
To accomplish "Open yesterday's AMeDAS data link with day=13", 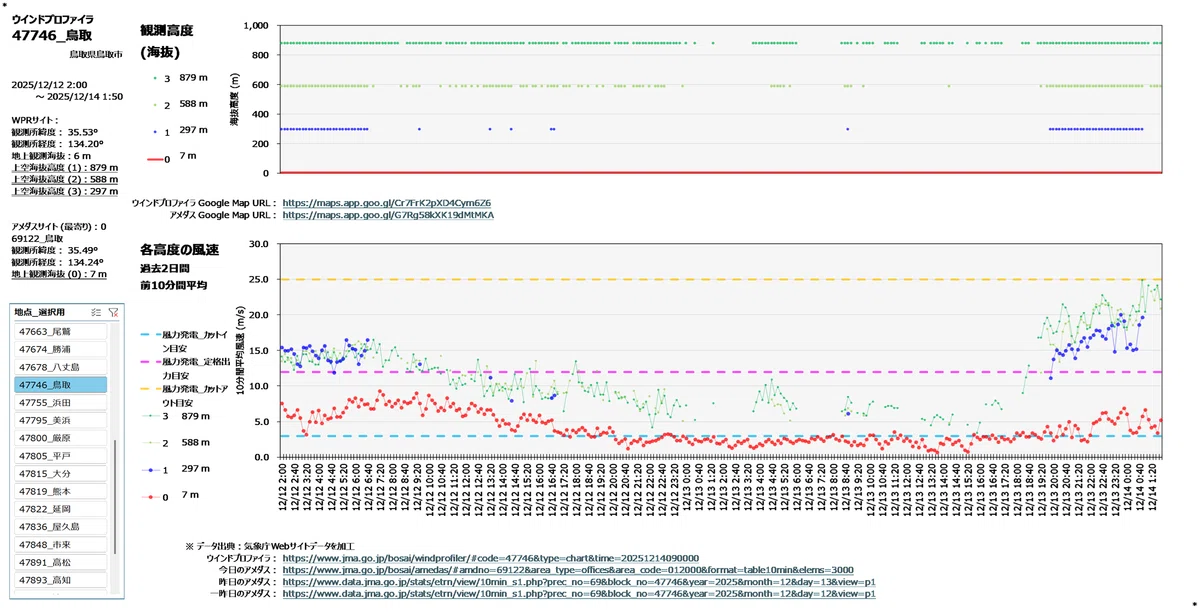I will tap(579, 582).
